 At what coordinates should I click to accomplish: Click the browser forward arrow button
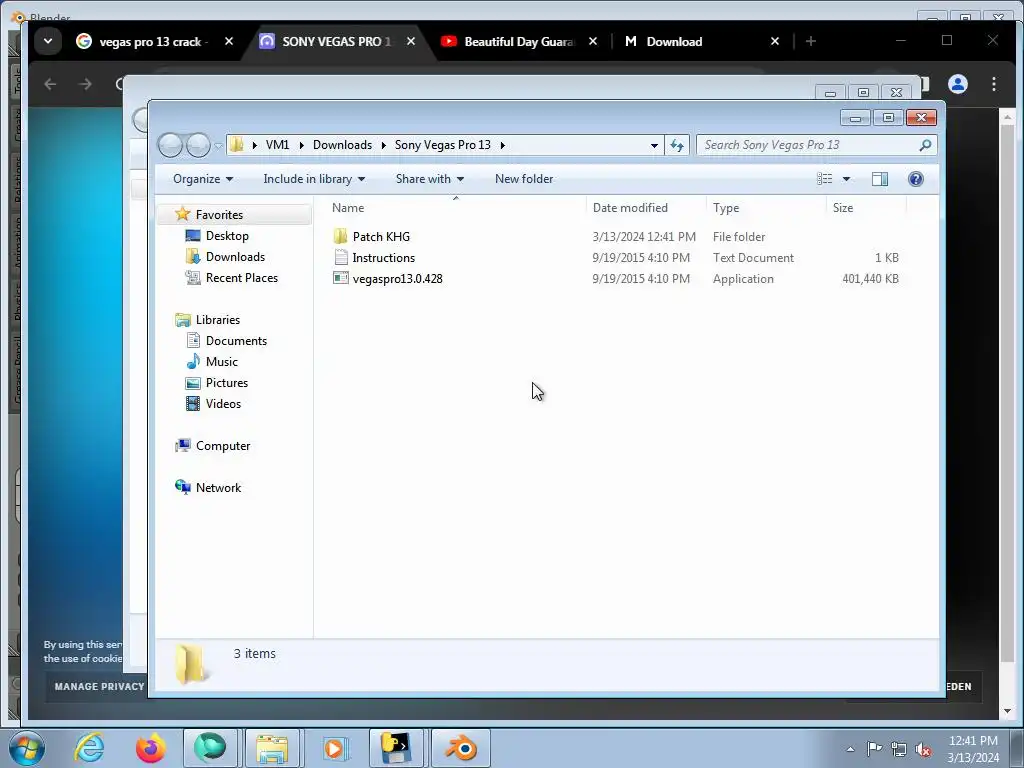coord(86,84)
